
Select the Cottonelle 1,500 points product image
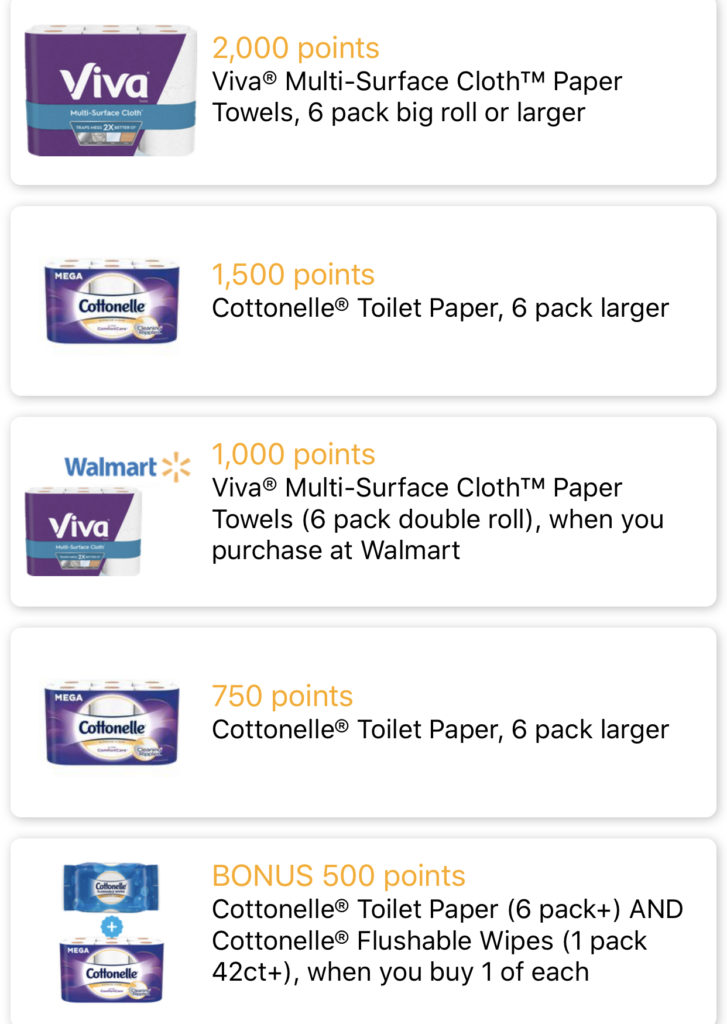coord(112,301)
